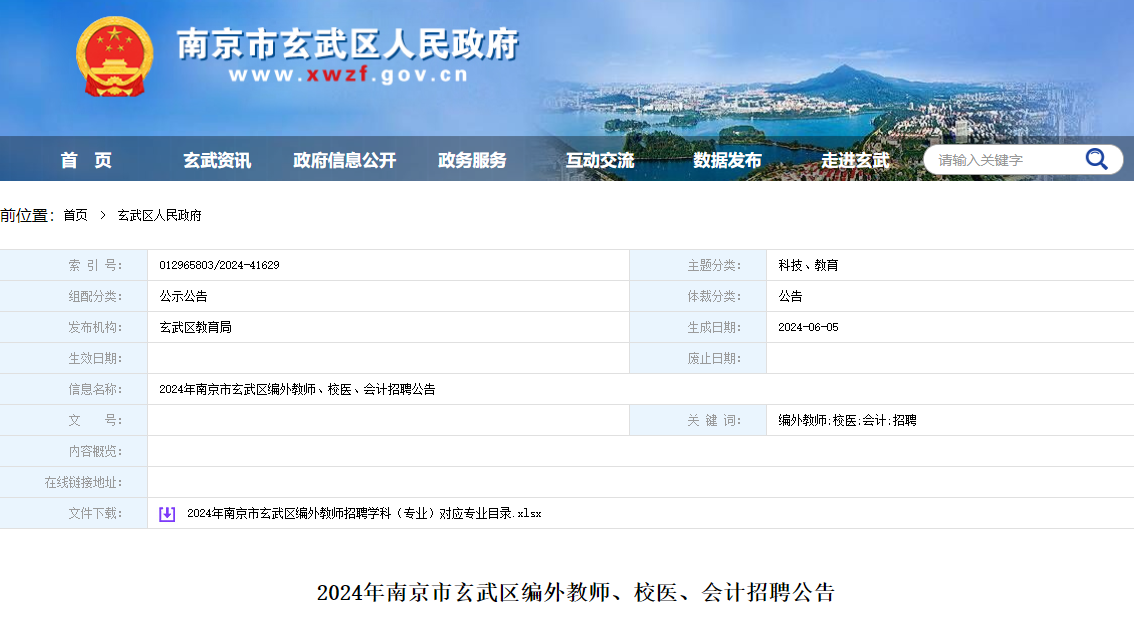Click the 首页 breadcrumb link
Screen dimensions: 1134x642
(x=75, y=215)
